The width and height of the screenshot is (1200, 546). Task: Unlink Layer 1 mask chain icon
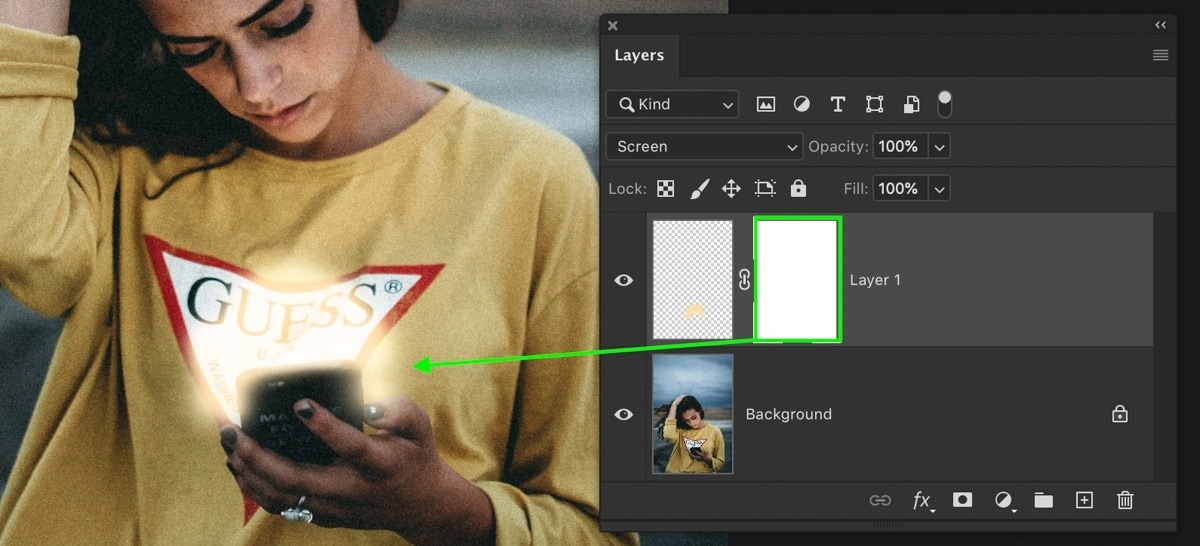744,280
